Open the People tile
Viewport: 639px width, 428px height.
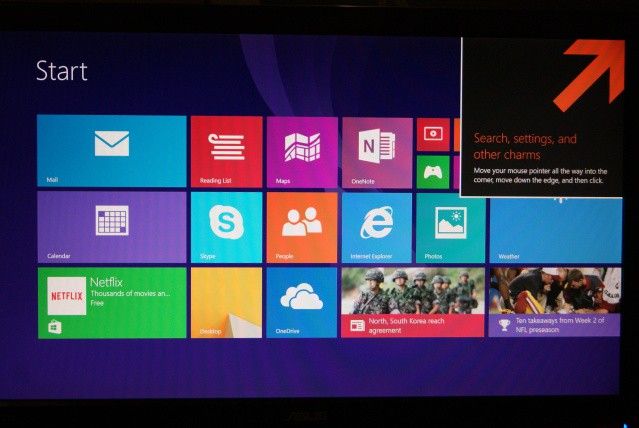(x=302, y=228)
